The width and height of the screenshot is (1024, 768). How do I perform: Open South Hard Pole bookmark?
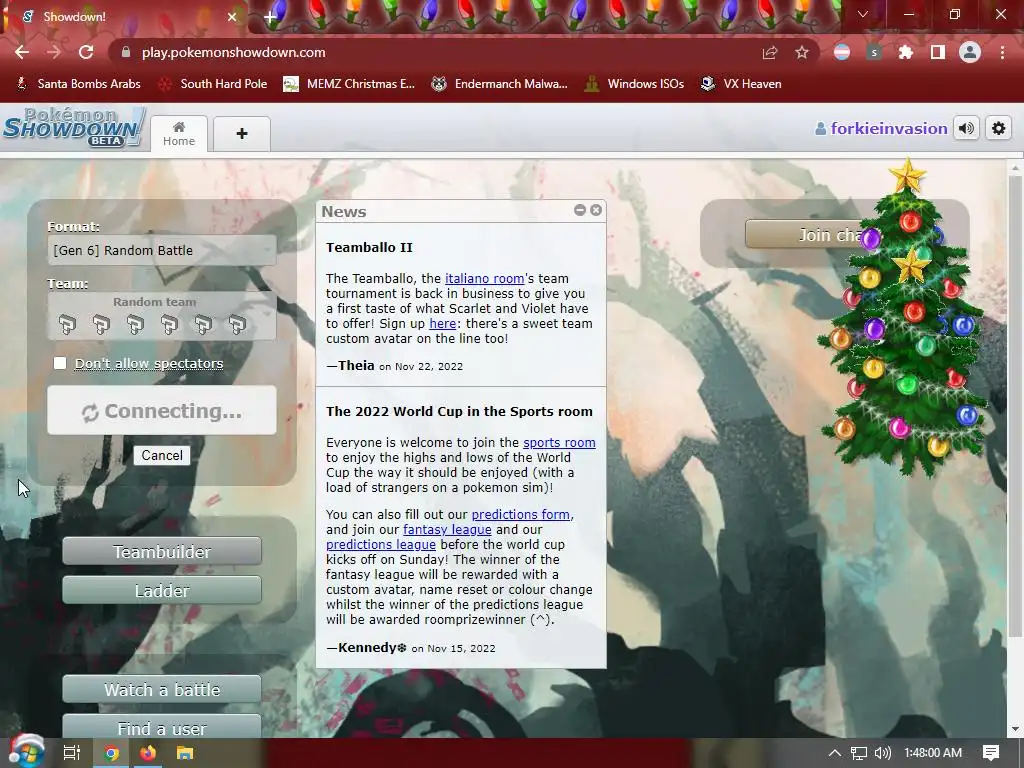[x=214, y=84]
